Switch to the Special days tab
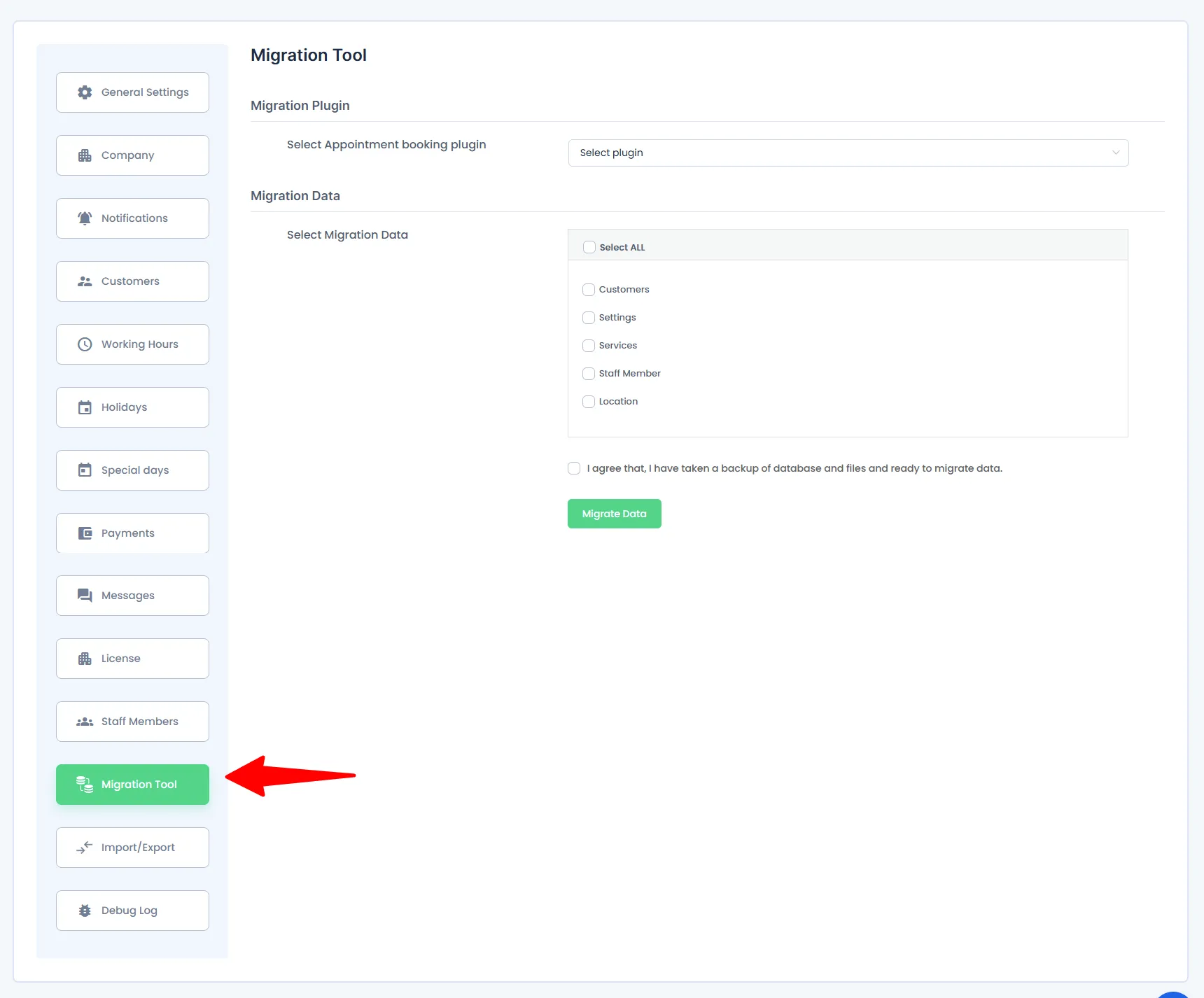This screenshot has height=998, width=1204. point(132,470)
